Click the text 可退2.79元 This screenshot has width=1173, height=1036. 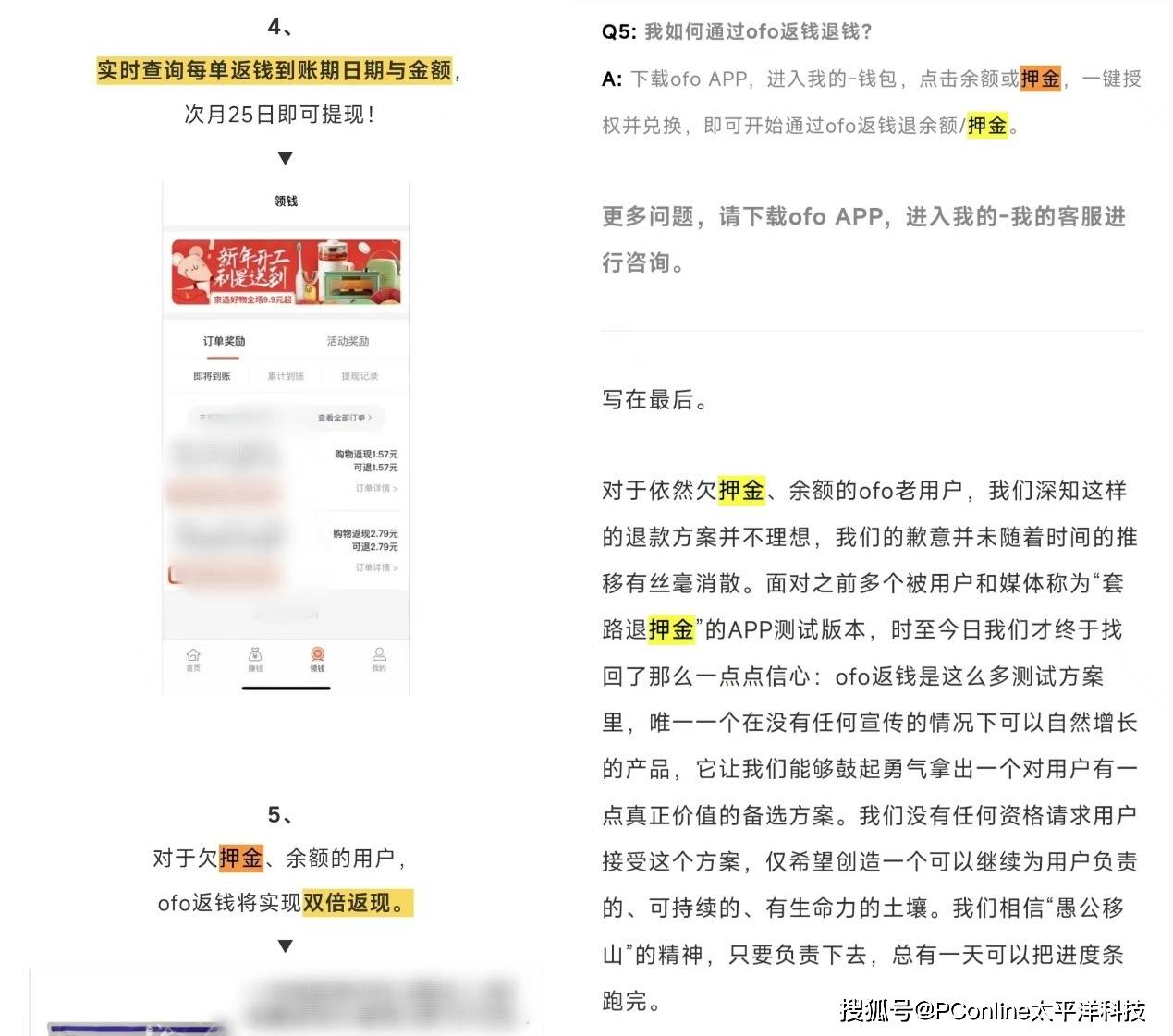tap(375, 547)
